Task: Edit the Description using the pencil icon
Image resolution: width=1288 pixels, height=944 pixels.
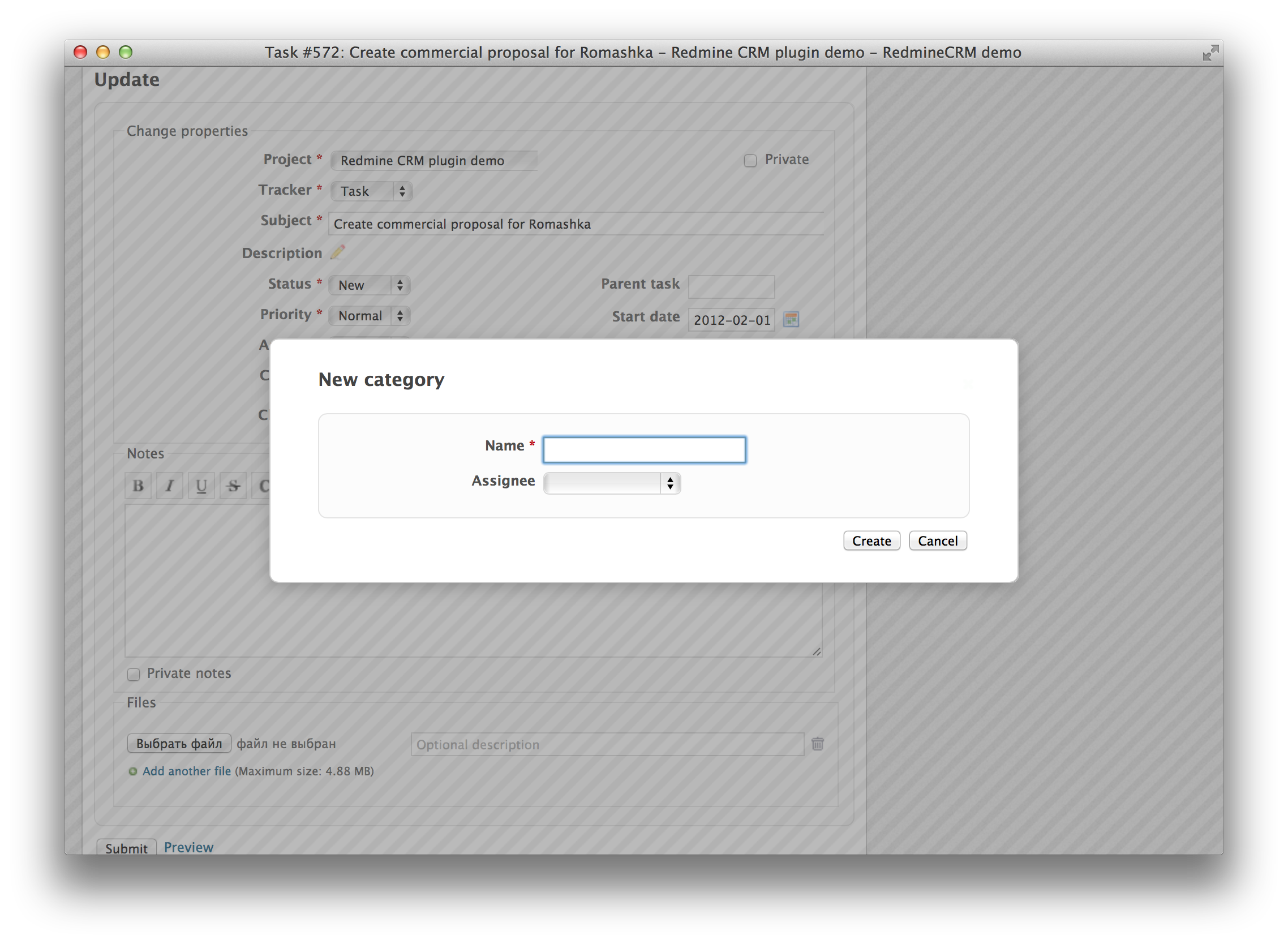Action: click(337, 252)
